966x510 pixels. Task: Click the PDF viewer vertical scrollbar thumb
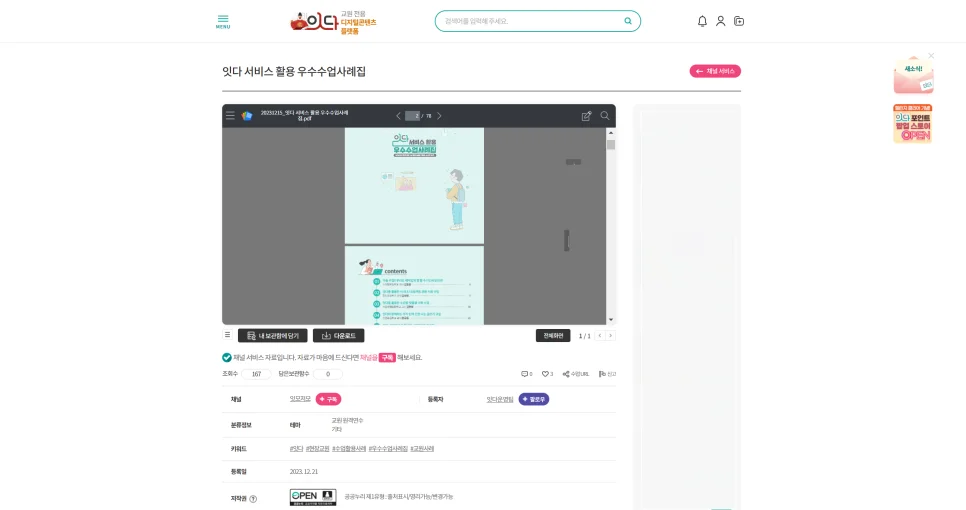click(611, 145)
